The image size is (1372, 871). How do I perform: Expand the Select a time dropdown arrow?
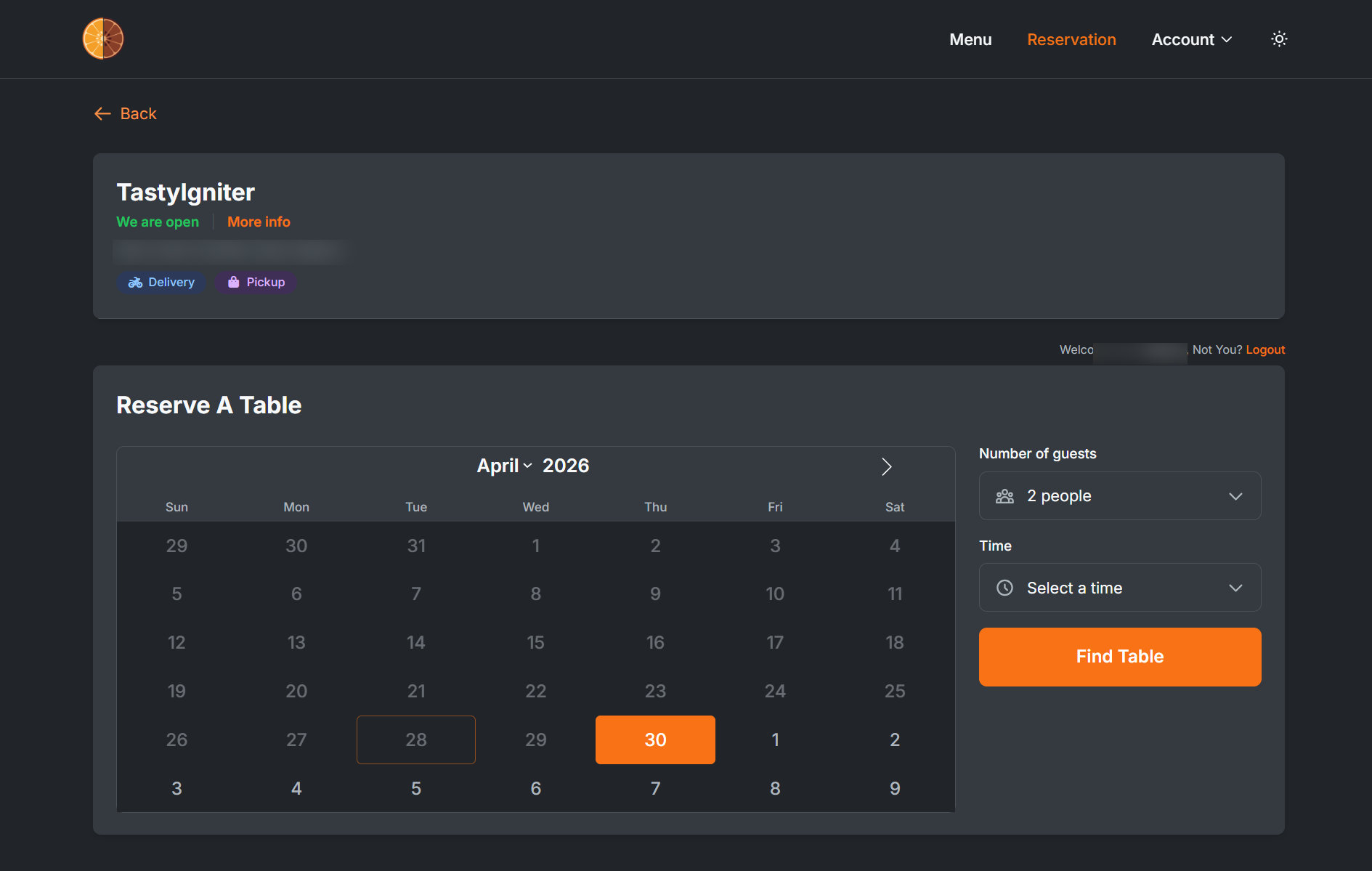(1235, 588)
